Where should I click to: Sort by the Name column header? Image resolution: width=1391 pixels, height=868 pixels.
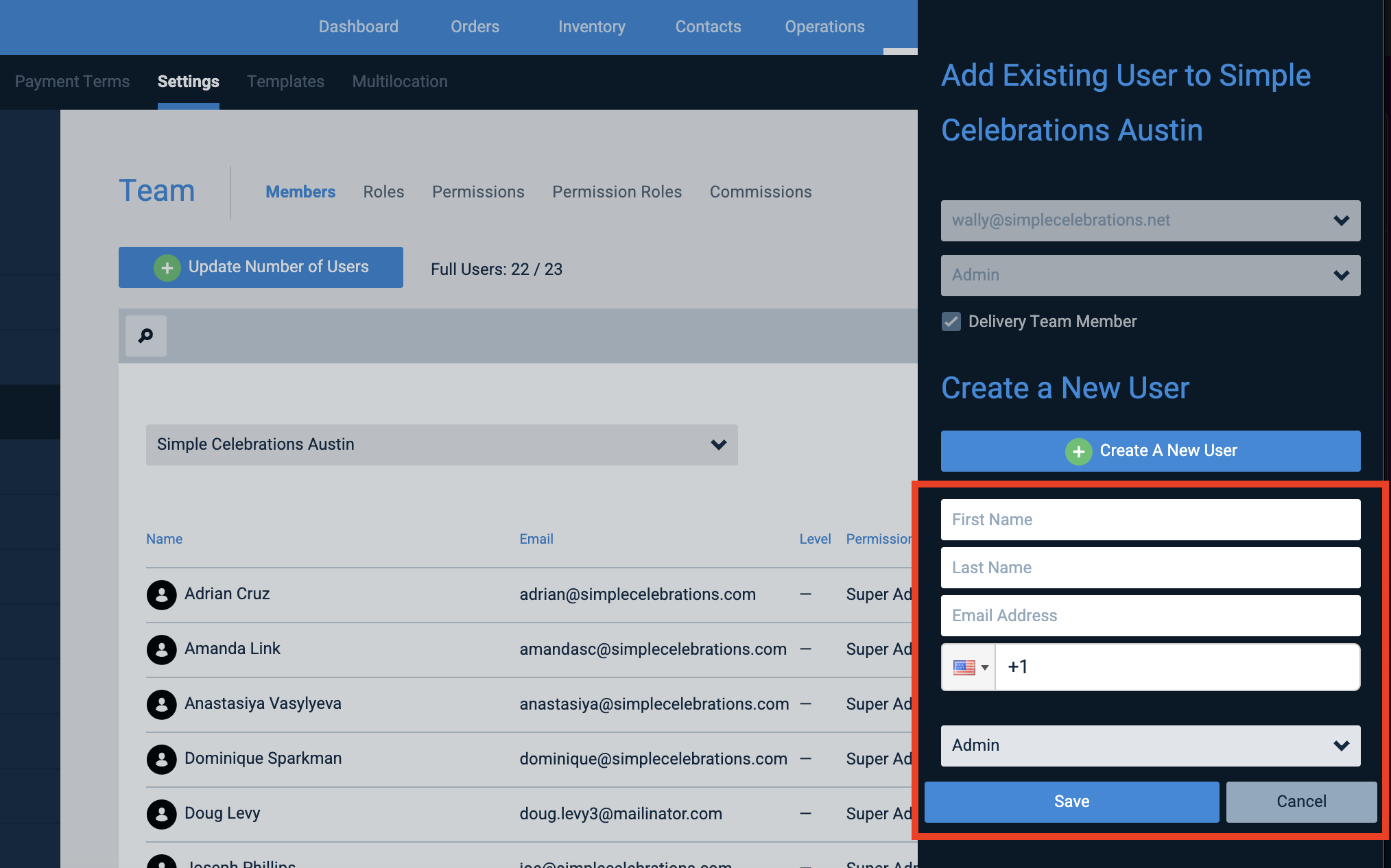tap(164, 540)
